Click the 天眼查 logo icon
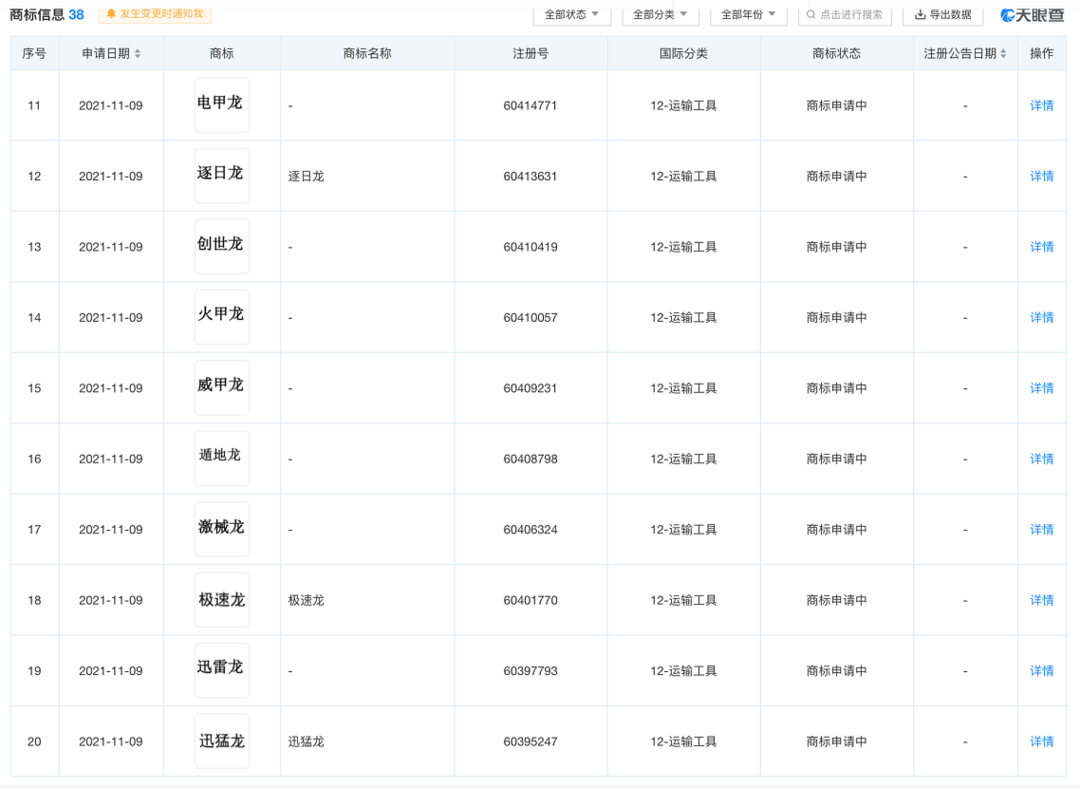Viewport: 1080px width, 788px height. (1008, 15)
